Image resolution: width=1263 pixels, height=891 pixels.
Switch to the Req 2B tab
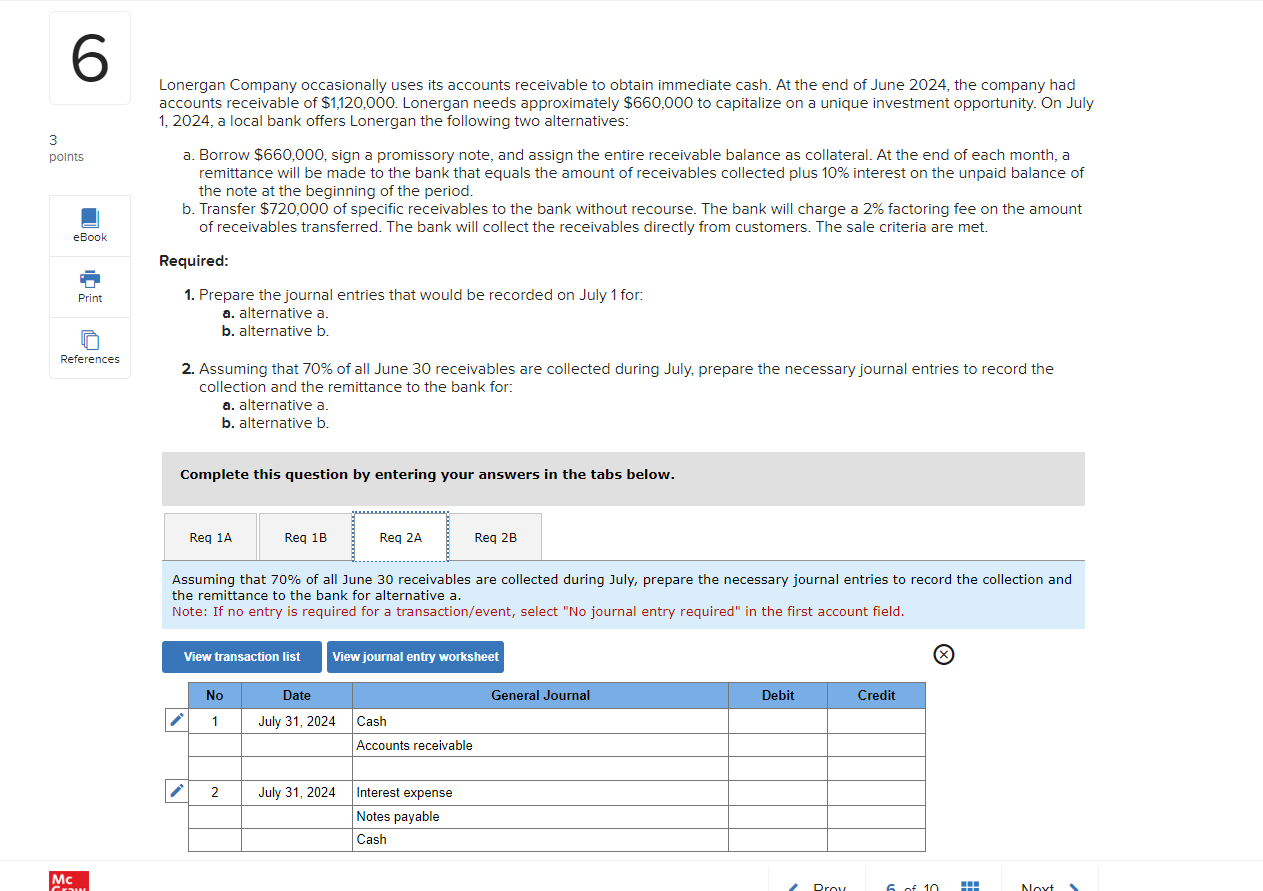pos(495,537)
